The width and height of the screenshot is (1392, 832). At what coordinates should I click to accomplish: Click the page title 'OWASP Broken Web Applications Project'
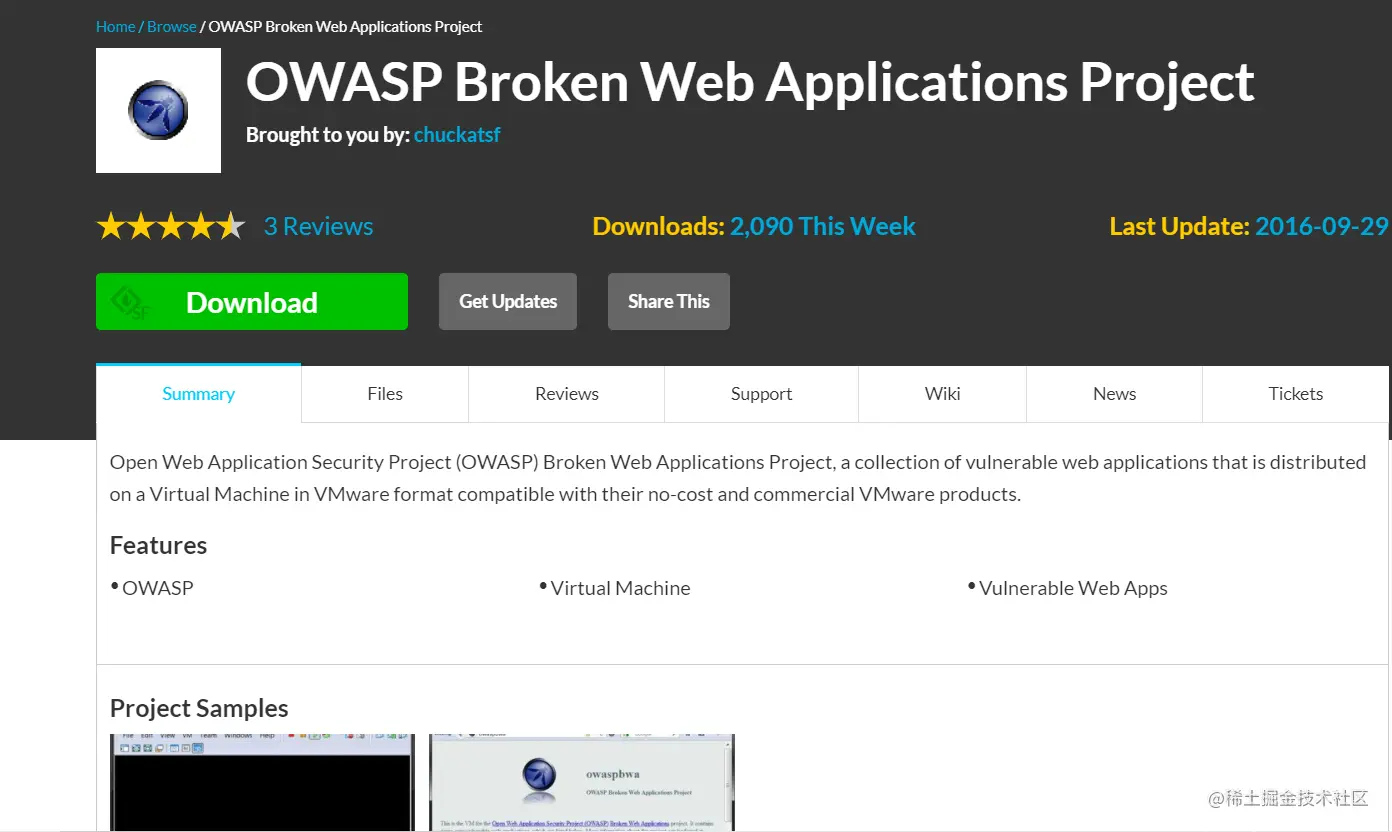[x=750, y=82]
